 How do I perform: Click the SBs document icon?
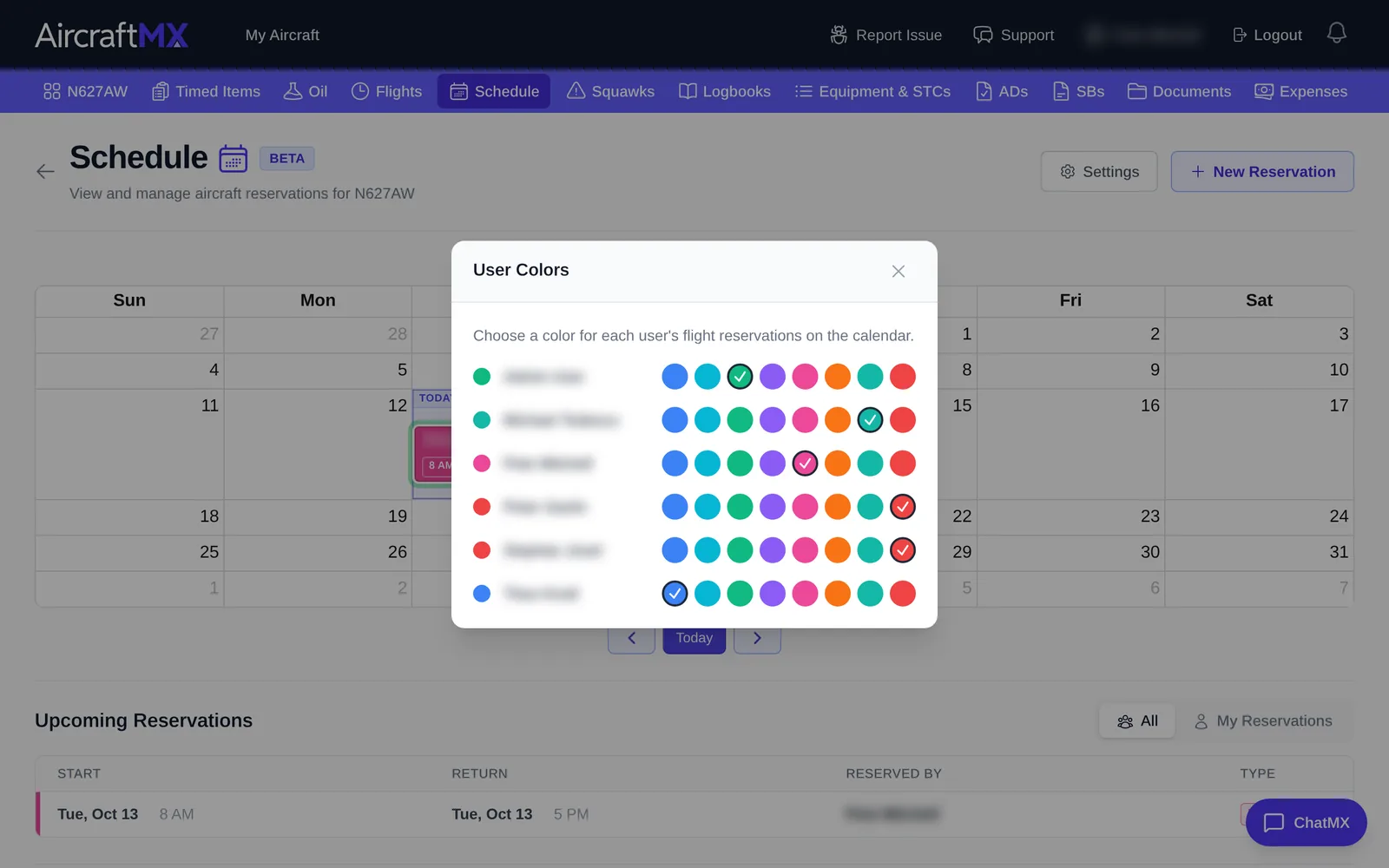point(1061,91)
